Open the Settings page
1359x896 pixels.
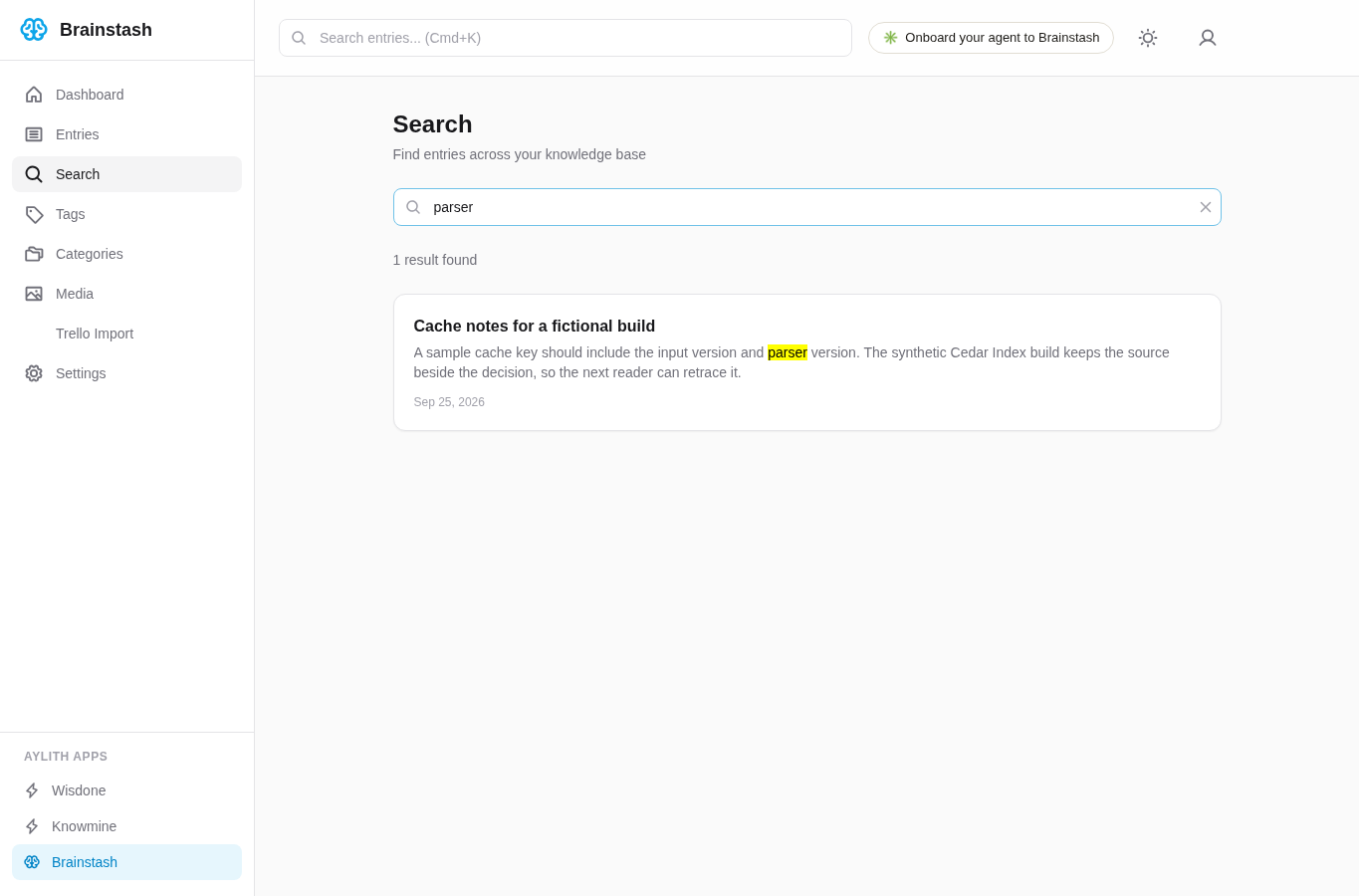point(126,373)
